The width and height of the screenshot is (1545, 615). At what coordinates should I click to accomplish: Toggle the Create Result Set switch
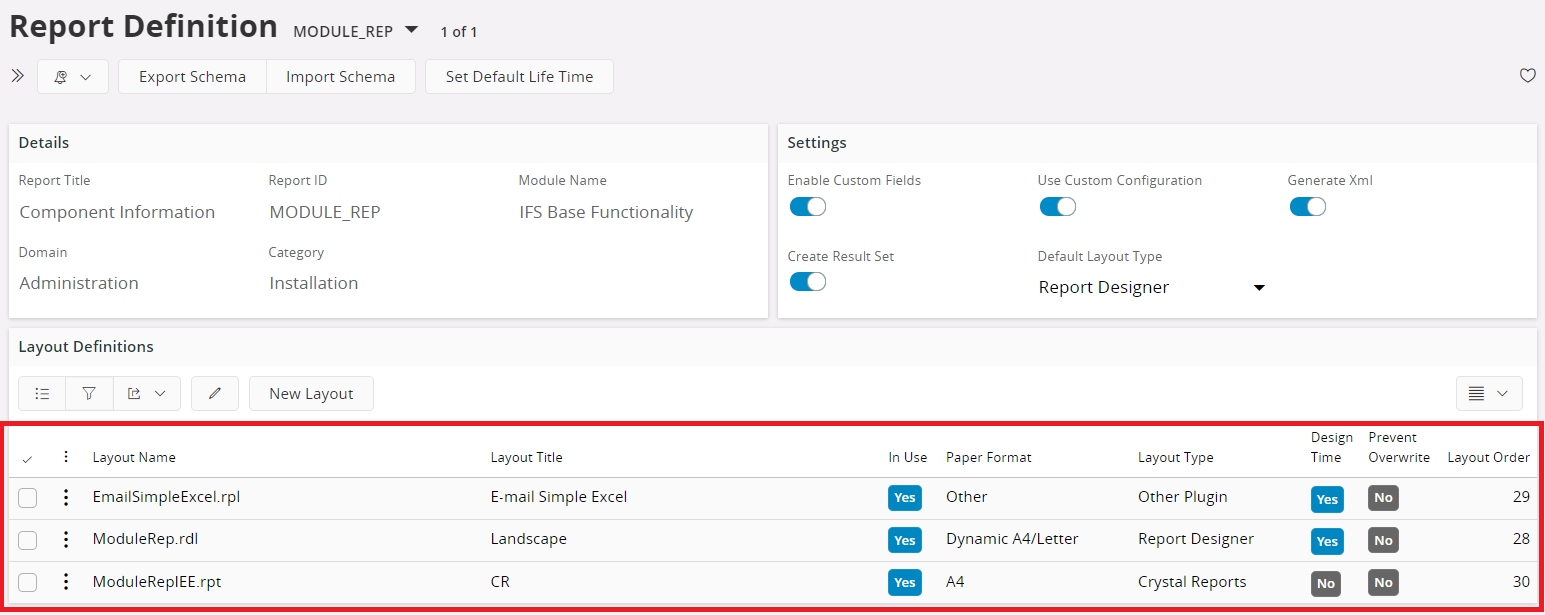click(807, 282)
